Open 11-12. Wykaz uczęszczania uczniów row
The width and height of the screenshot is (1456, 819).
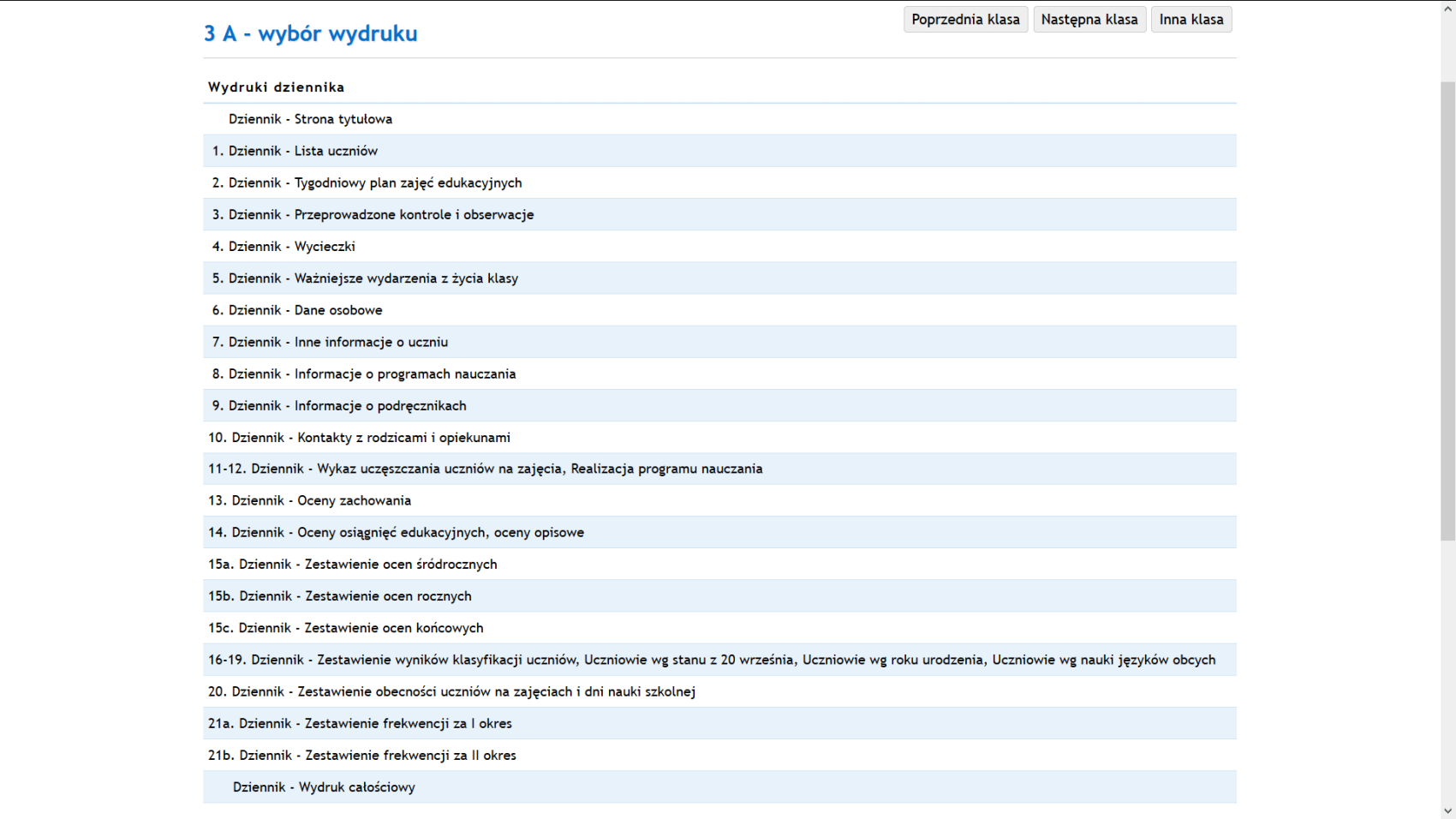pyautogui.click(x=719, y=469)
